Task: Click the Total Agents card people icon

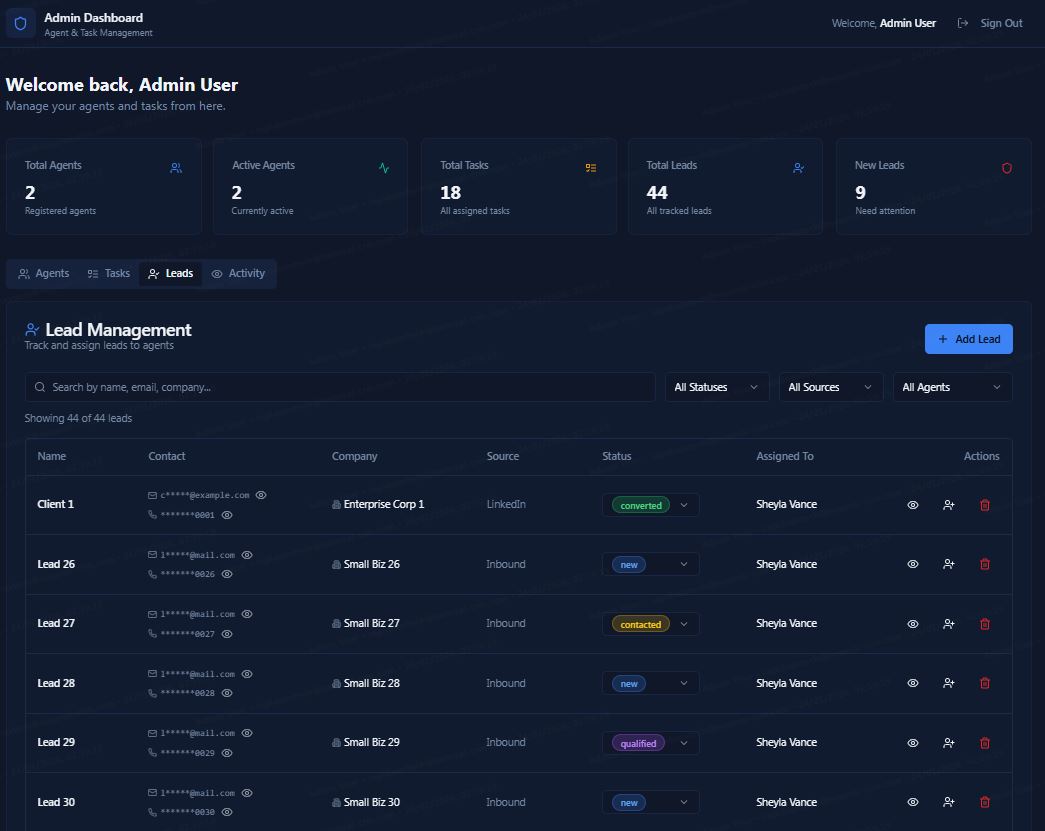Action: tap(176, 168)
